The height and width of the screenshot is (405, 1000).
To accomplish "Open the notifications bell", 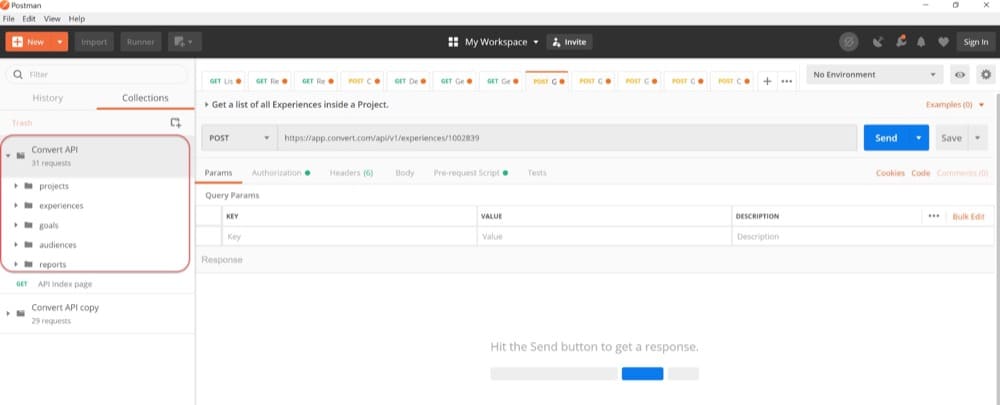I will click(921, 42).
